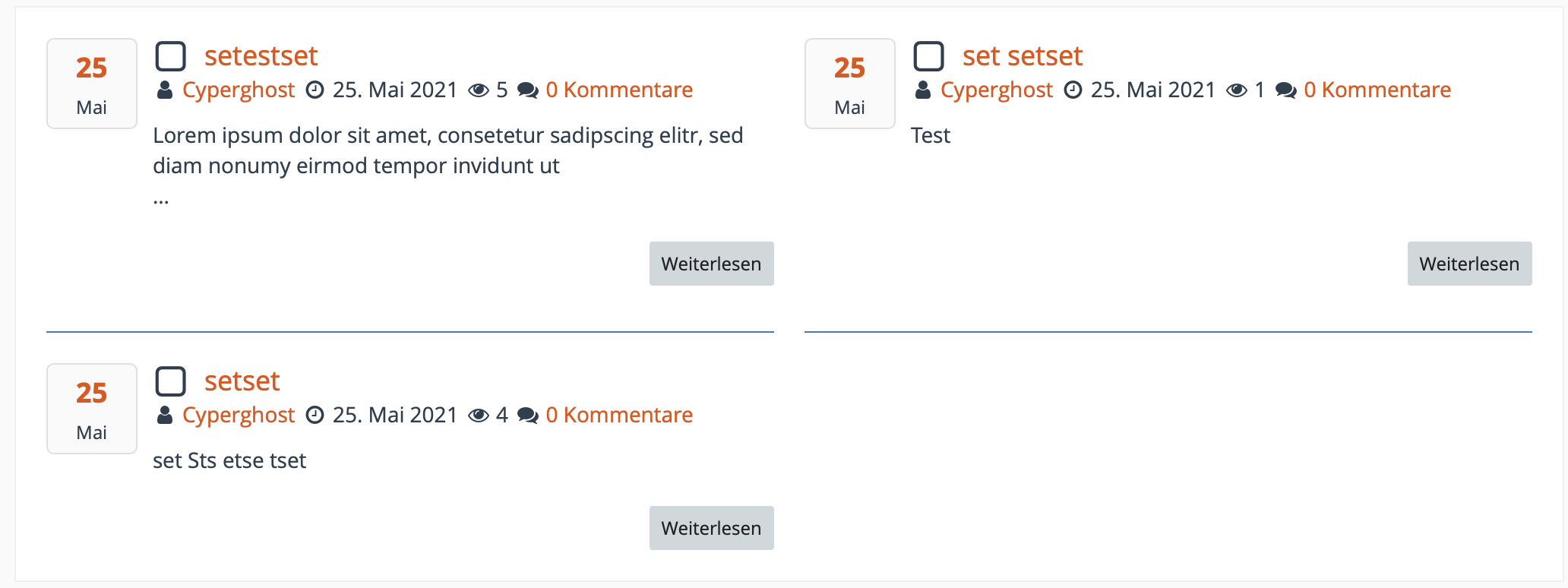Click Weiterlesen for the set setset post
1568x588 pixels.
(x=1469, y=264)
